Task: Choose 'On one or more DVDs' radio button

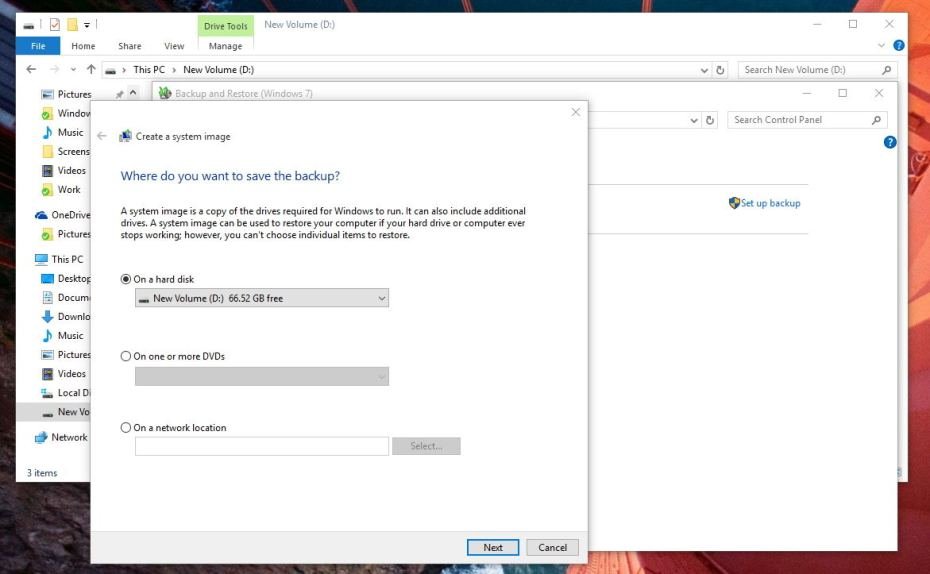Action: [x=126, y=356]
